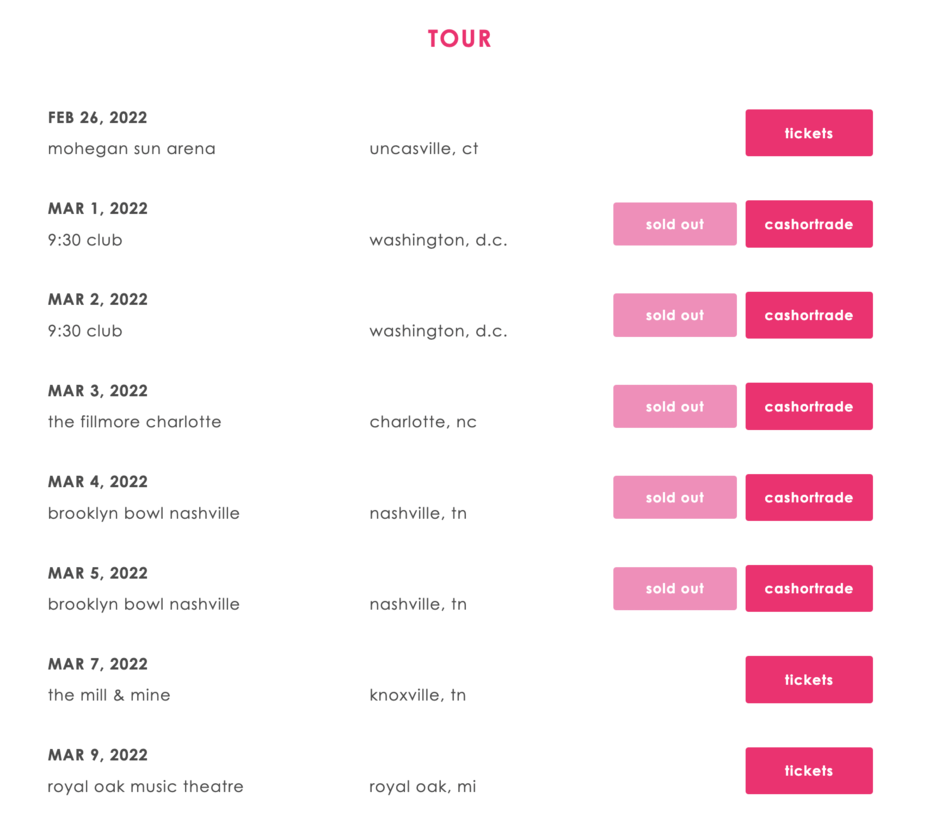Click the Knoxville, TN location text
This screenshot has height=835, width=935.
[x=417, y=695]
